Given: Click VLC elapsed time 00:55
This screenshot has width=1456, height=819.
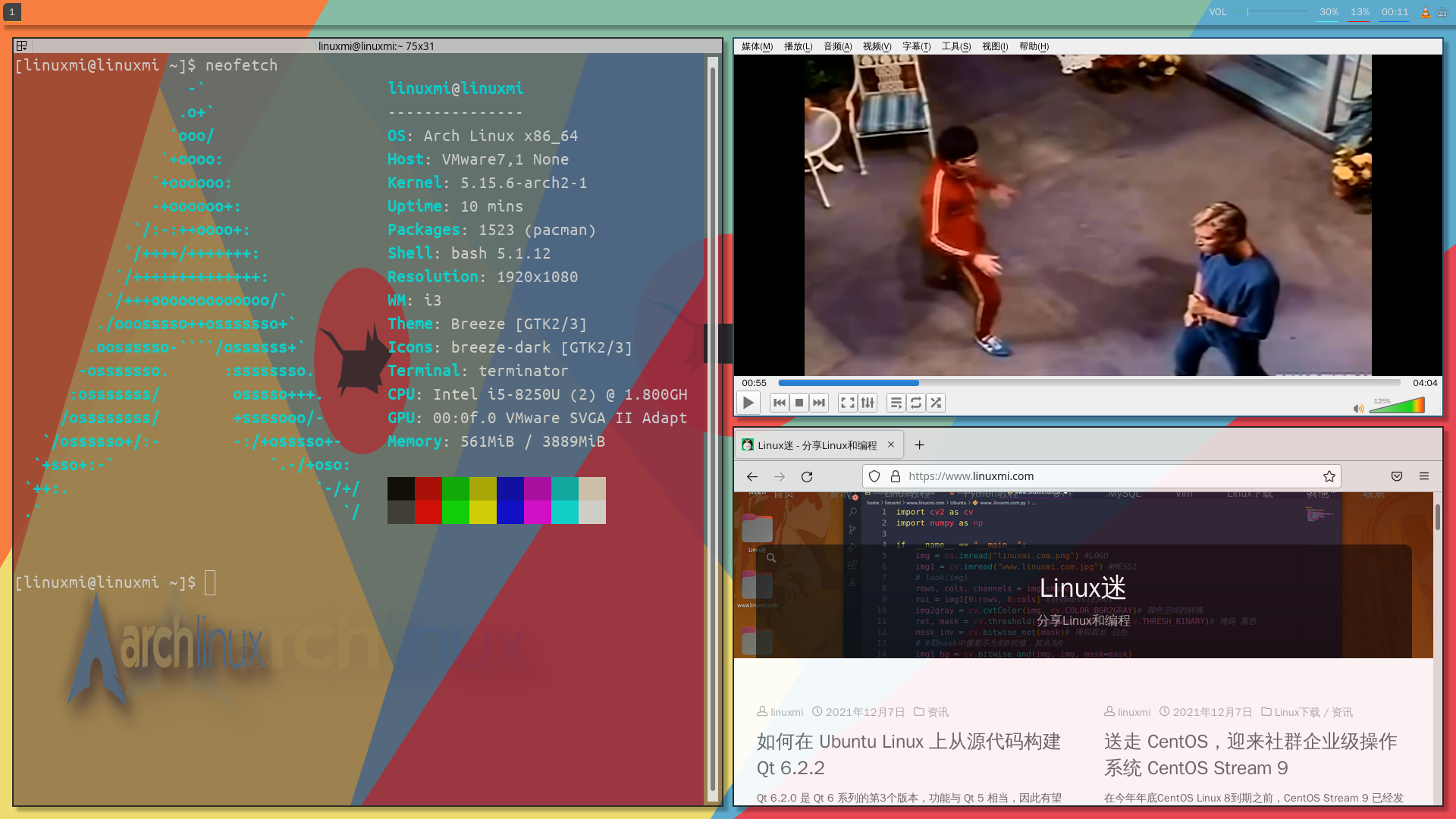Looking at the screenshot, I should point(754,383).
